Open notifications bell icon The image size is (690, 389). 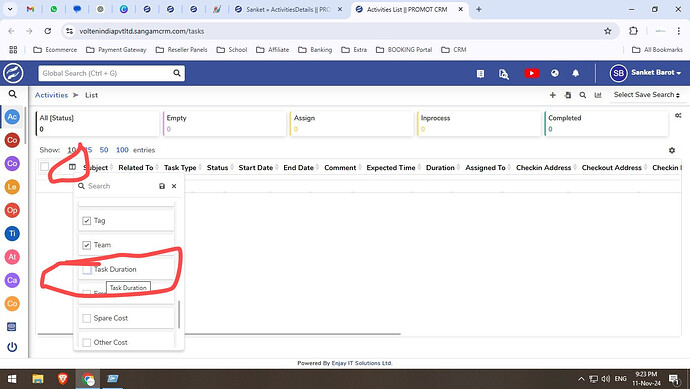[x=575, y=73]
